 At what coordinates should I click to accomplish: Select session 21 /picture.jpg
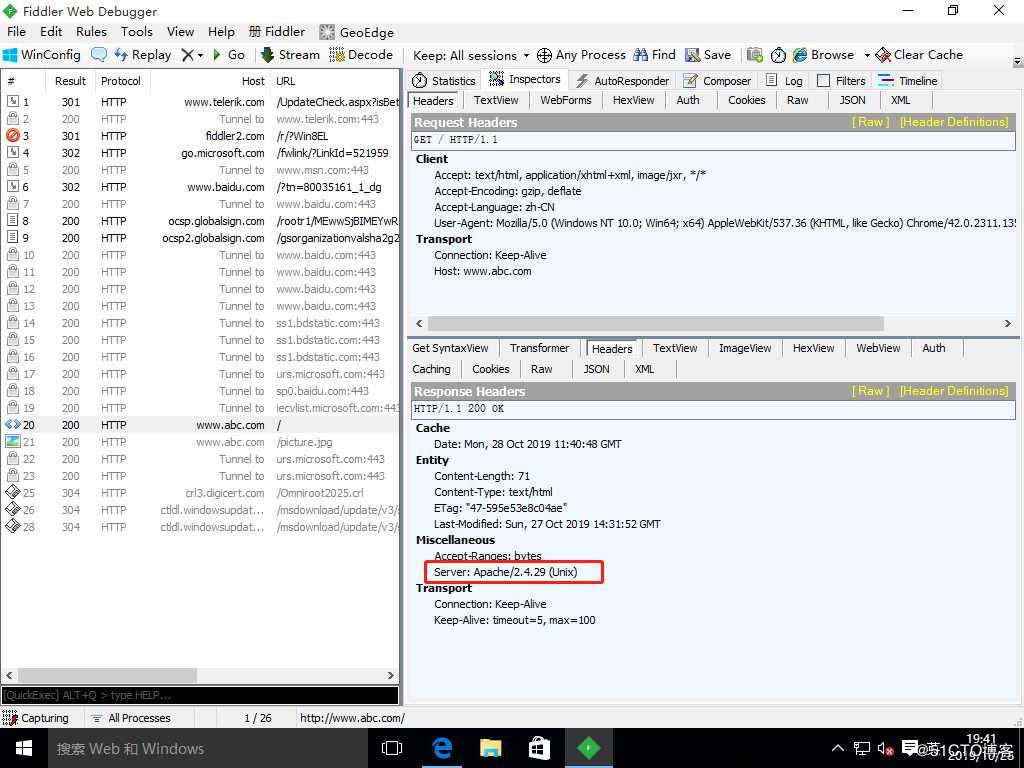click(200, 442)
